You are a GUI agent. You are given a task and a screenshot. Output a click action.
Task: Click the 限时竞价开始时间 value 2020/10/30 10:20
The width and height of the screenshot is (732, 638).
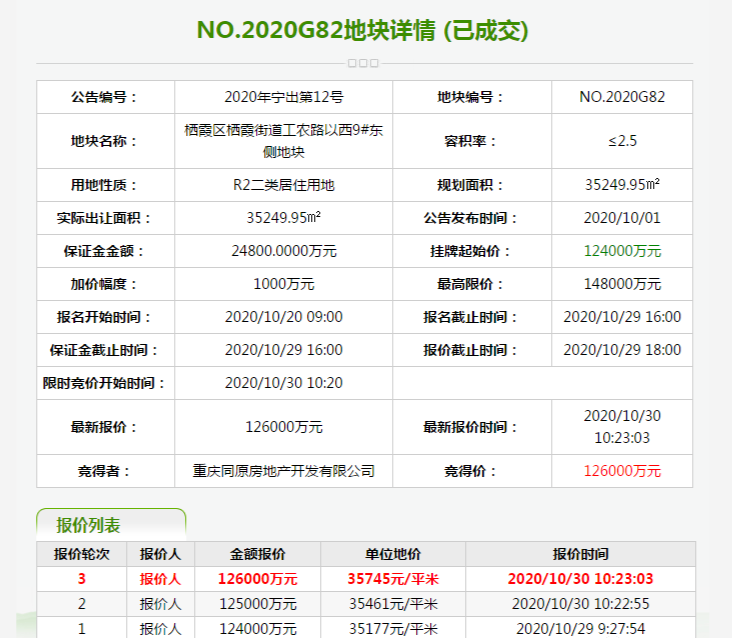pyautogui.click(x=283, y=382)
